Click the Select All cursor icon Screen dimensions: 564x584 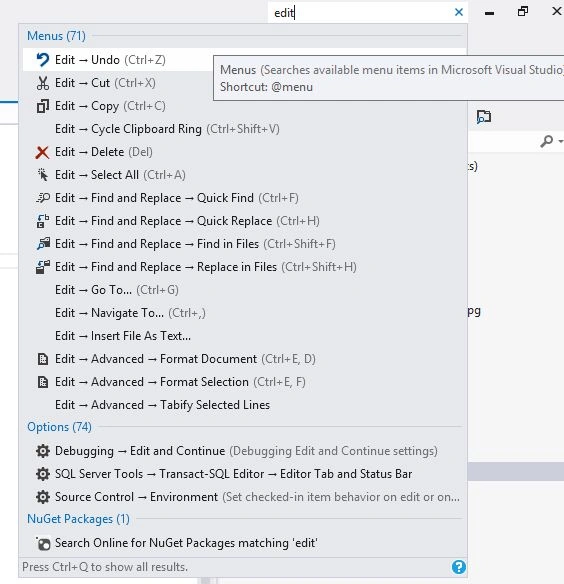[42, 175]
